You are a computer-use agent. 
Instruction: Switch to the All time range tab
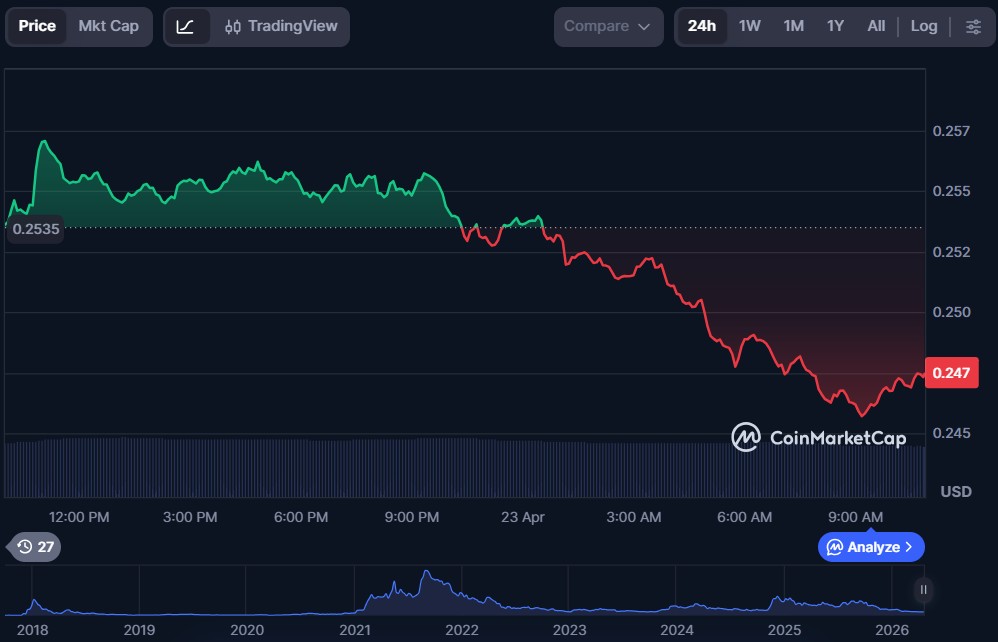876,26
